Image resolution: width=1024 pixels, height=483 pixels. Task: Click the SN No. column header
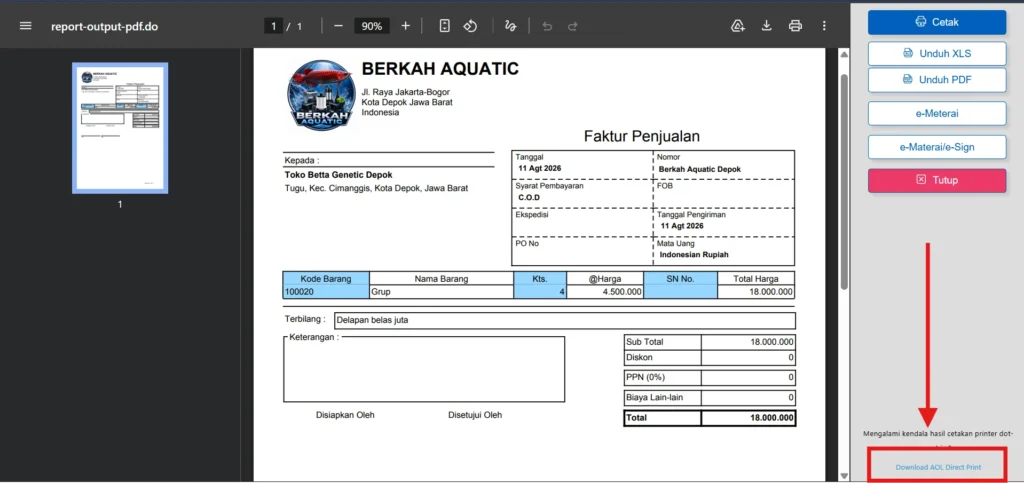(x=680, y=279)
